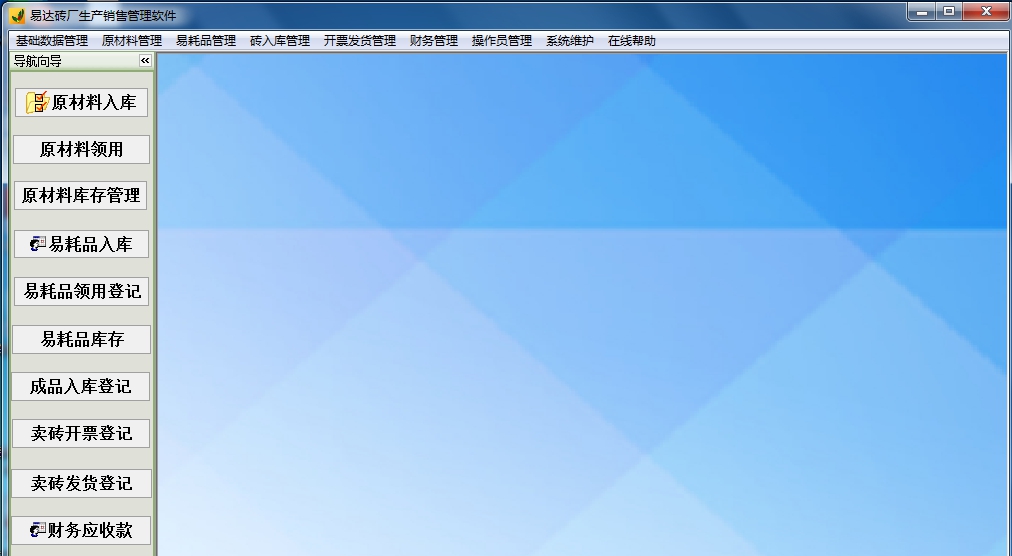Viewport: 1012px width, 556px height.
Task: Open the 易耗品管理 menu
Action: click(x=206, y=41)
